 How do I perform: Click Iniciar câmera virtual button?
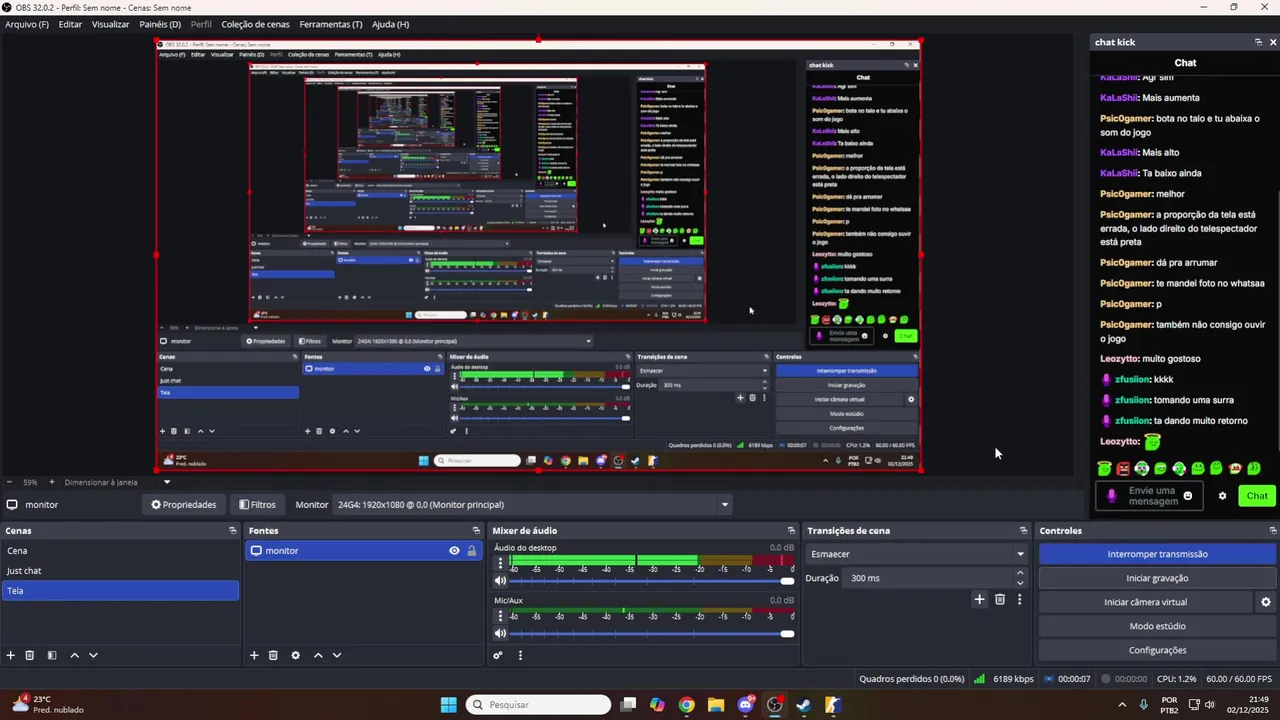(1145, 602)
